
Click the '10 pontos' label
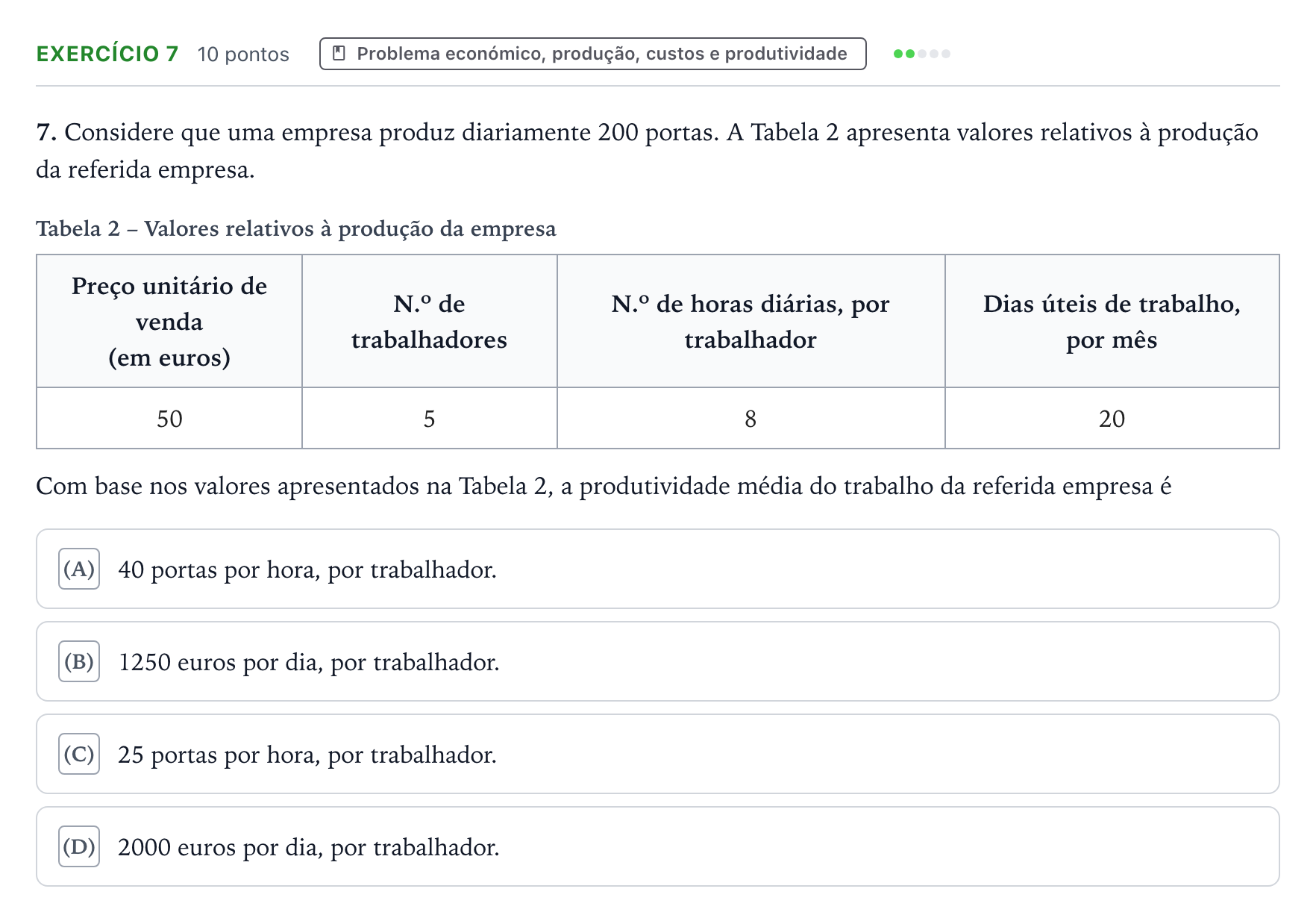pyautogui.click(x=243, y=54)
